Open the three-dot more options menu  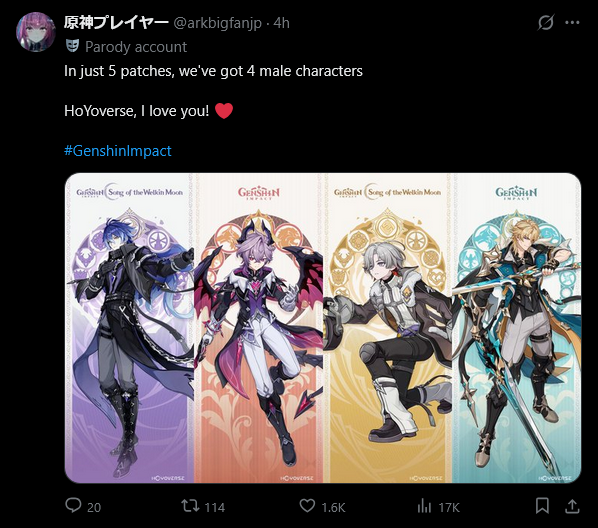click(x=572, y=23)
